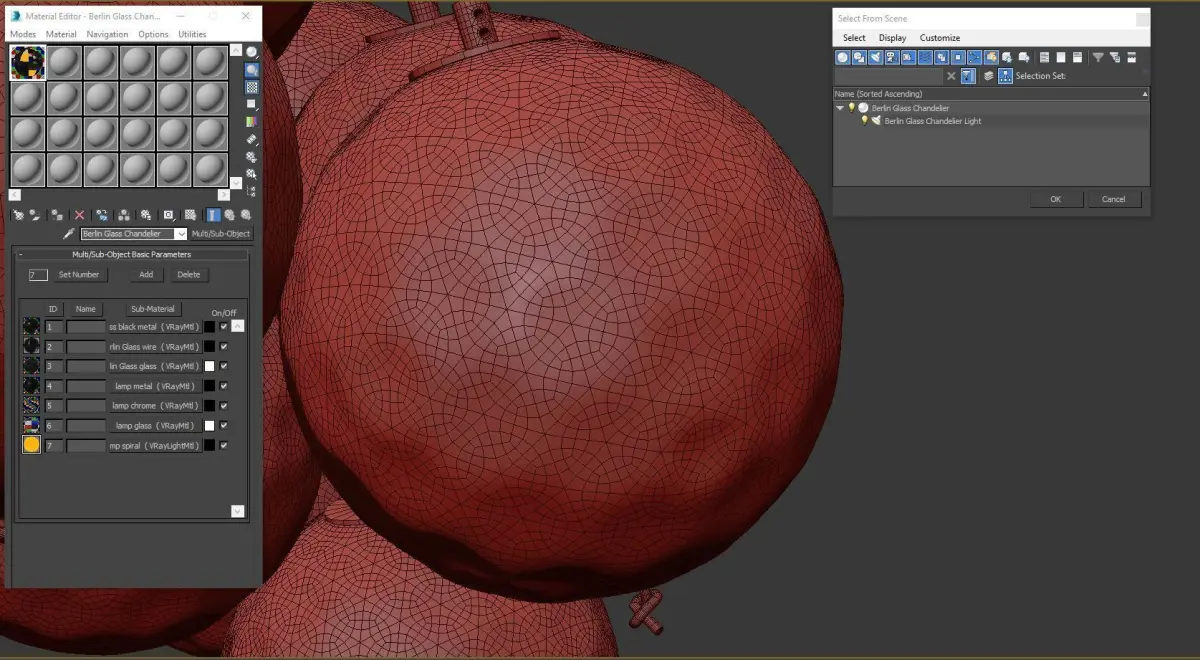Screen dimensions: 1200x660
Task: Toggle Display Shapes filter in Select From Scene
Action: [x=858, y=57]
